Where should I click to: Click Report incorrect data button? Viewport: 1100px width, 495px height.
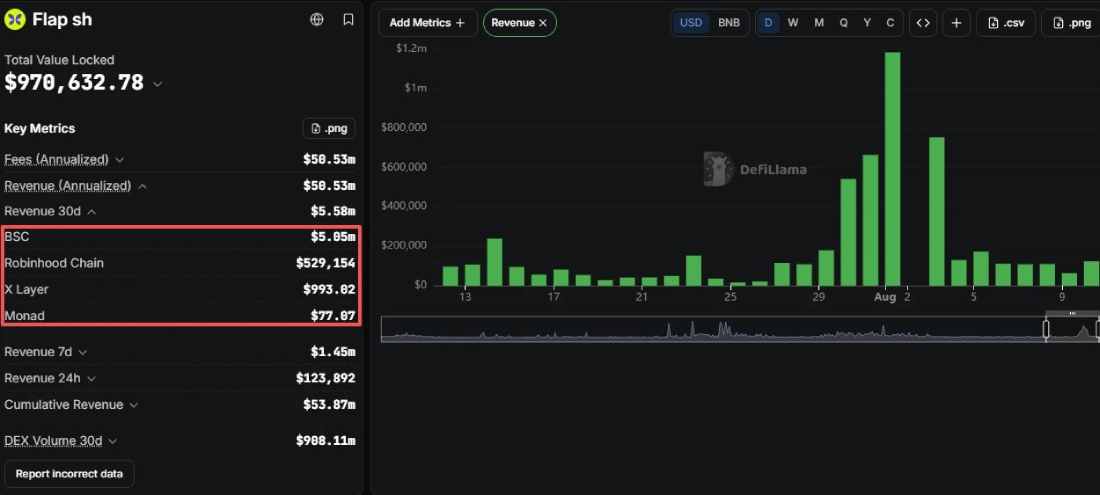tap(69, 474)
